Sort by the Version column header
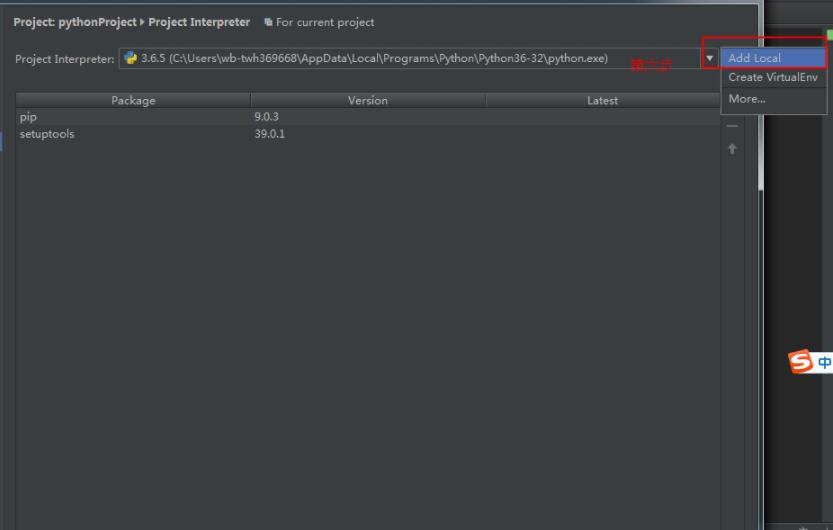833x530 pixels. 368,100
